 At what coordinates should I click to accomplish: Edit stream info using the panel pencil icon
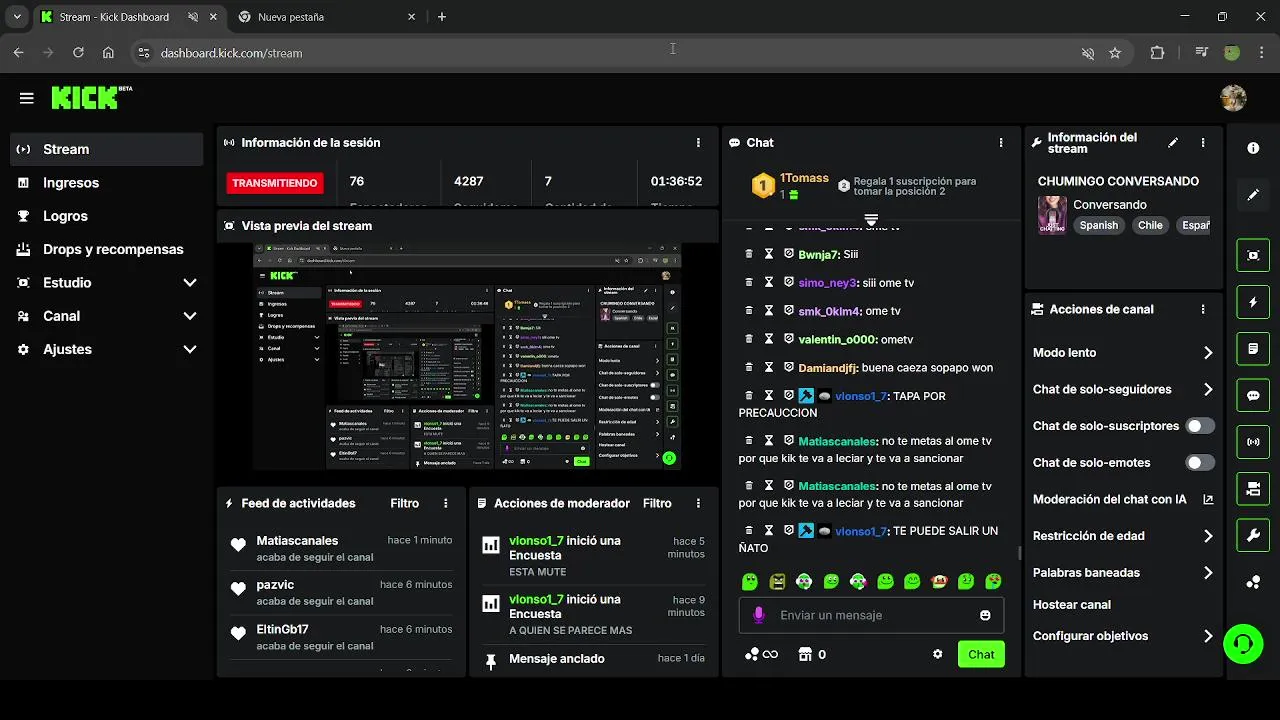[x=1173, y=143]
